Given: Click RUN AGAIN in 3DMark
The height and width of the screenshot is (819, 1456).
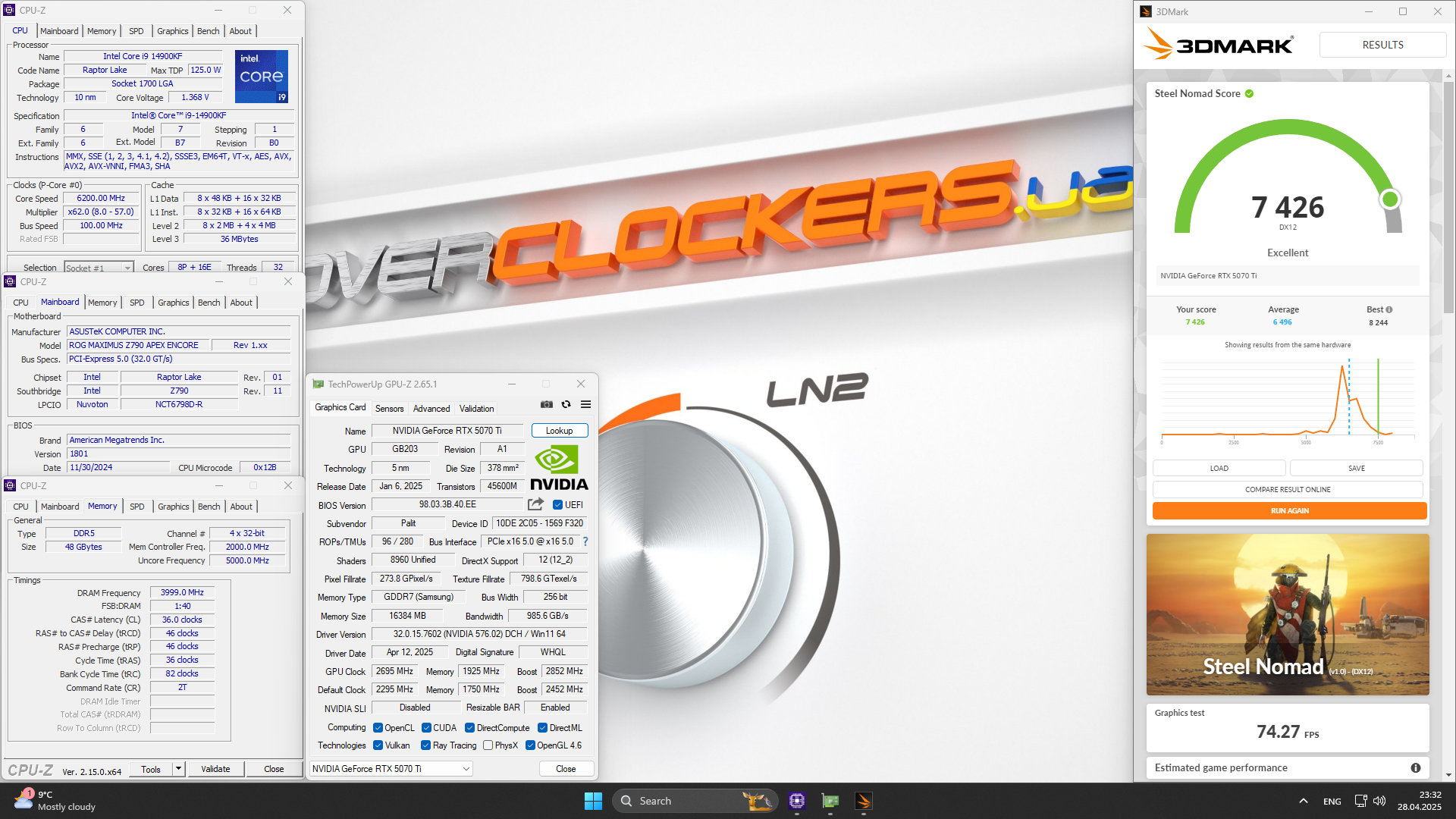Looking at the screenshot, I should click(1289, 511).
